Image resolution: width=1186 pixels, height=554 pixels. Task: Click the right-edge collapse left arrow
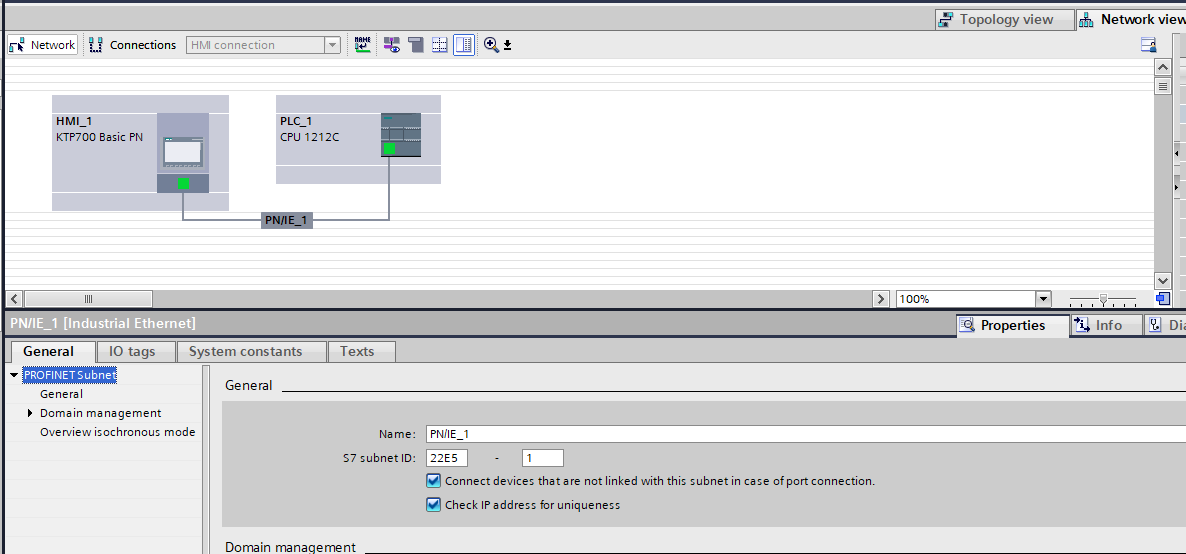pyautogui.click(x=1177, y=154)
